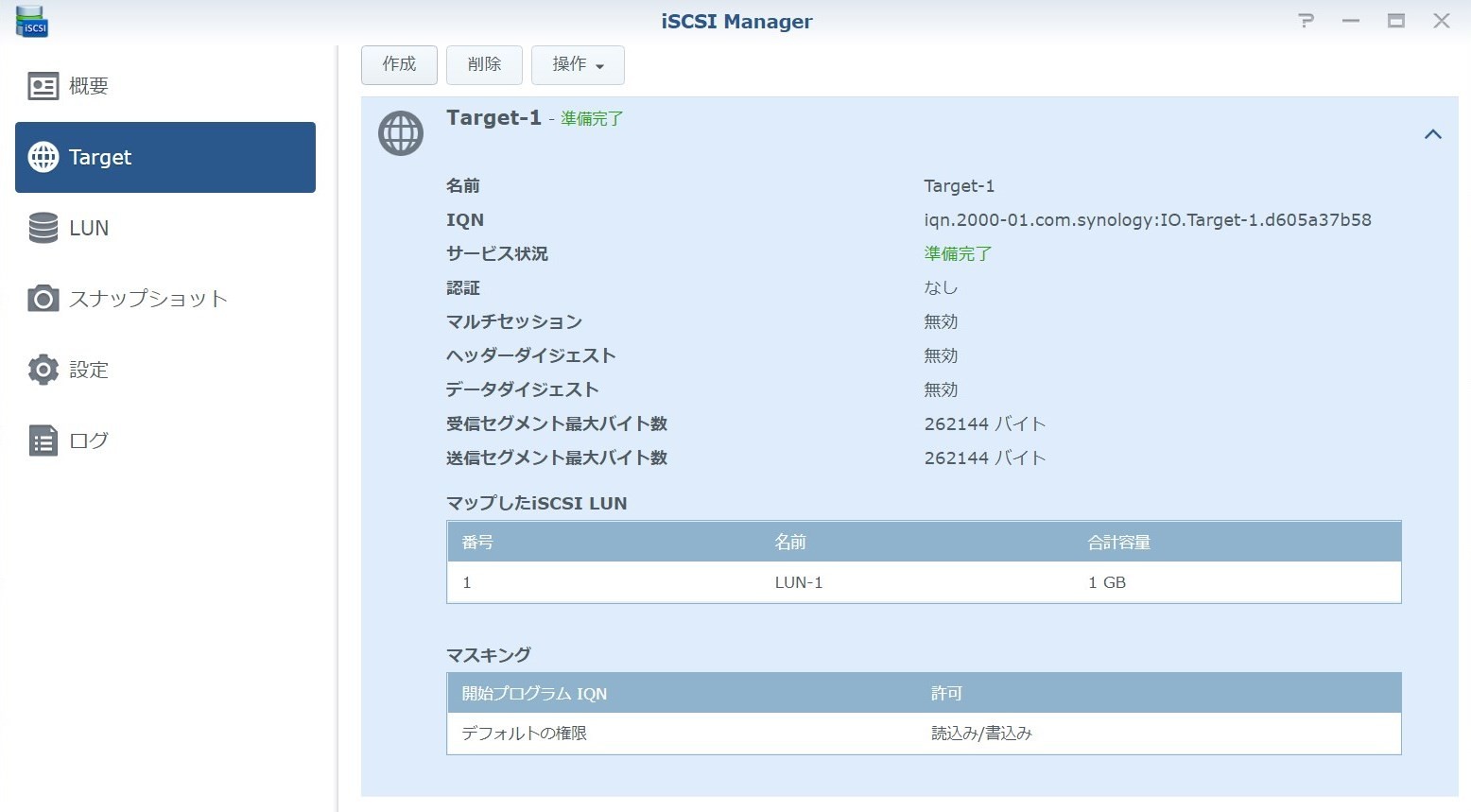This screenshot has height=812, width=1471.
Task: Select the デフォルトの権限 masking row
Action: pyautogui.click(x=923, y=734)
